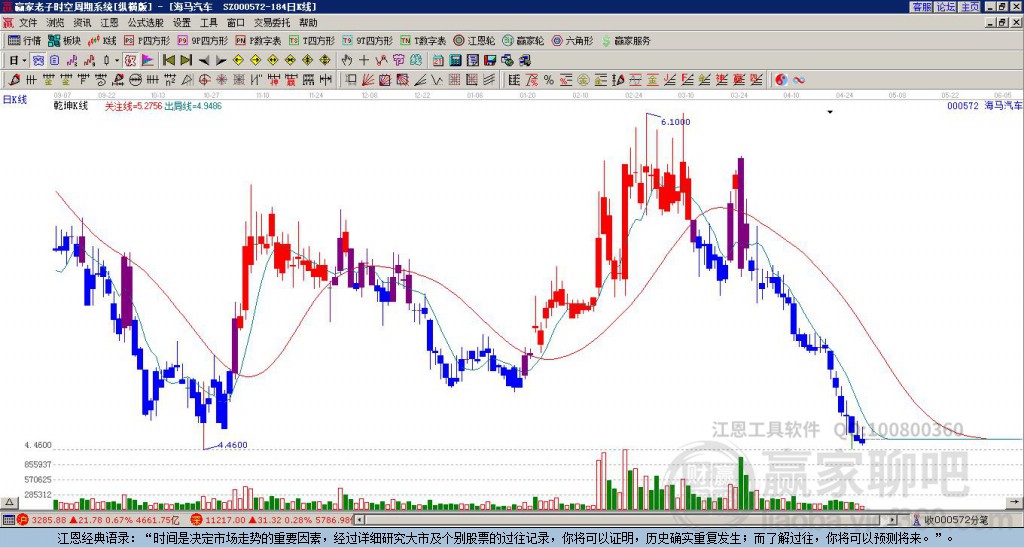
Task: Open the 帮助 menu
Action: point(308,23)
